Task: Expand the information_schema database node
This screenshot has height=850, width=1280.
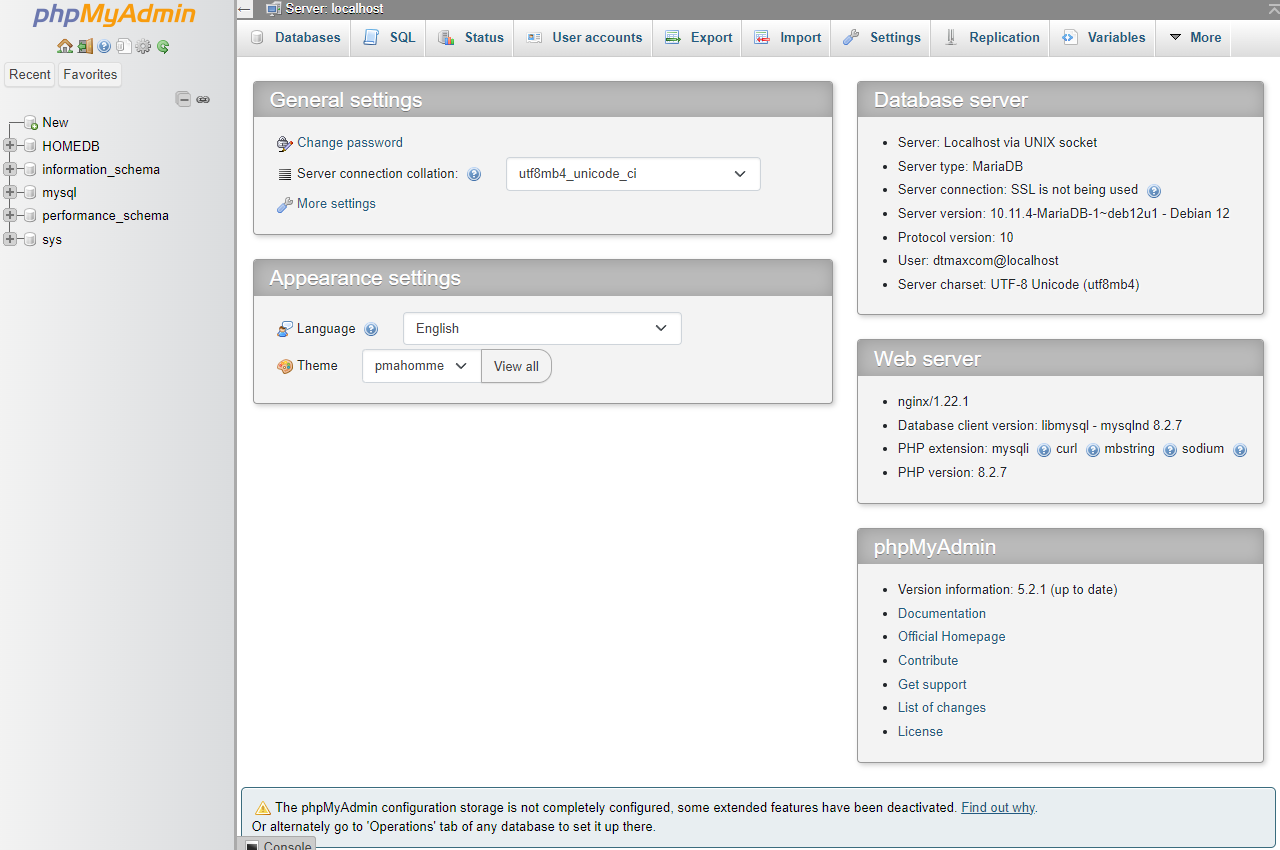Action: coord(10,169)
